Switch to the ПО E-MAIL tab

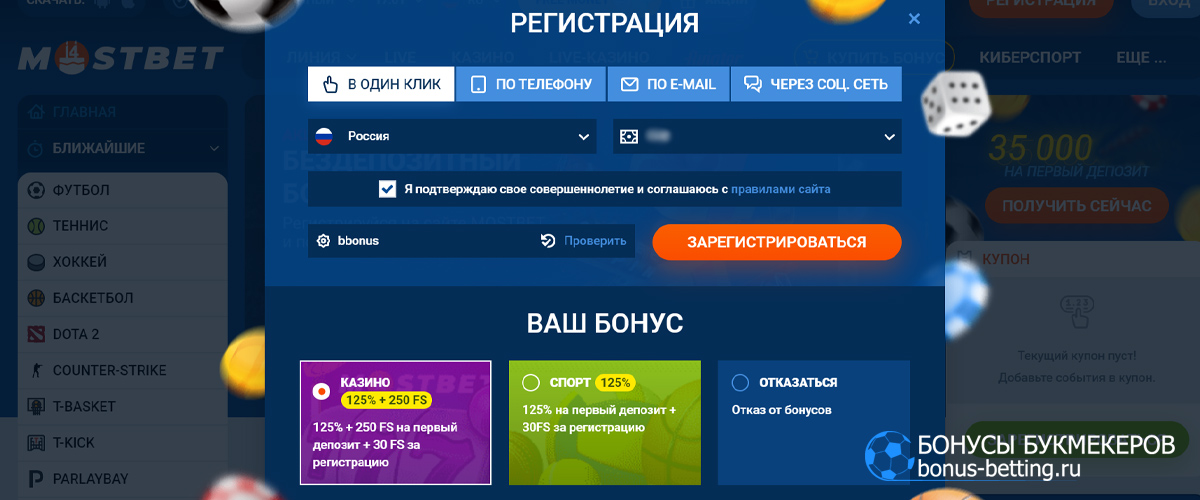click(x=668, y=84)
